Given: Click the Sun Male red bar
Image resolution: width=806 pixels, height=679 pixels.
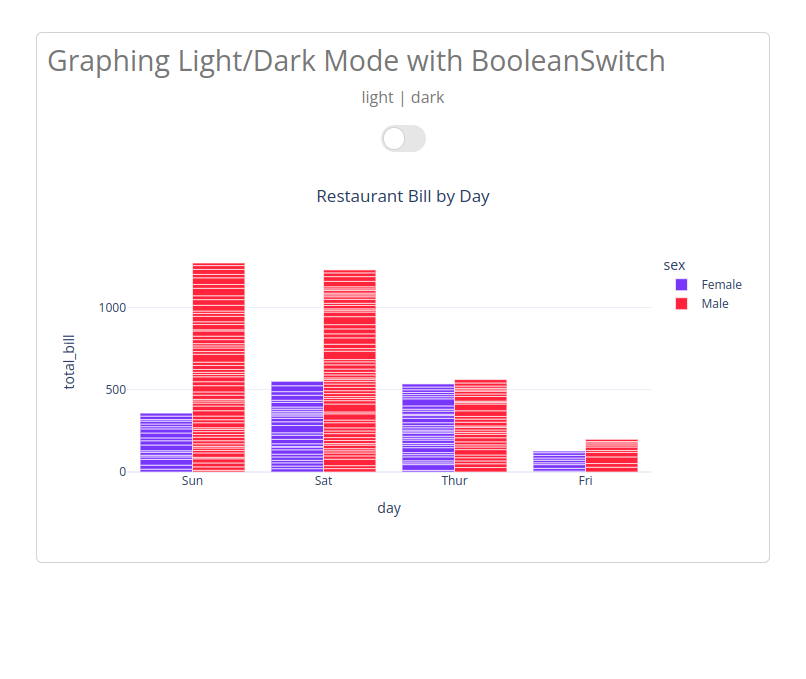Looking at the screenshot, I should 218,367.
